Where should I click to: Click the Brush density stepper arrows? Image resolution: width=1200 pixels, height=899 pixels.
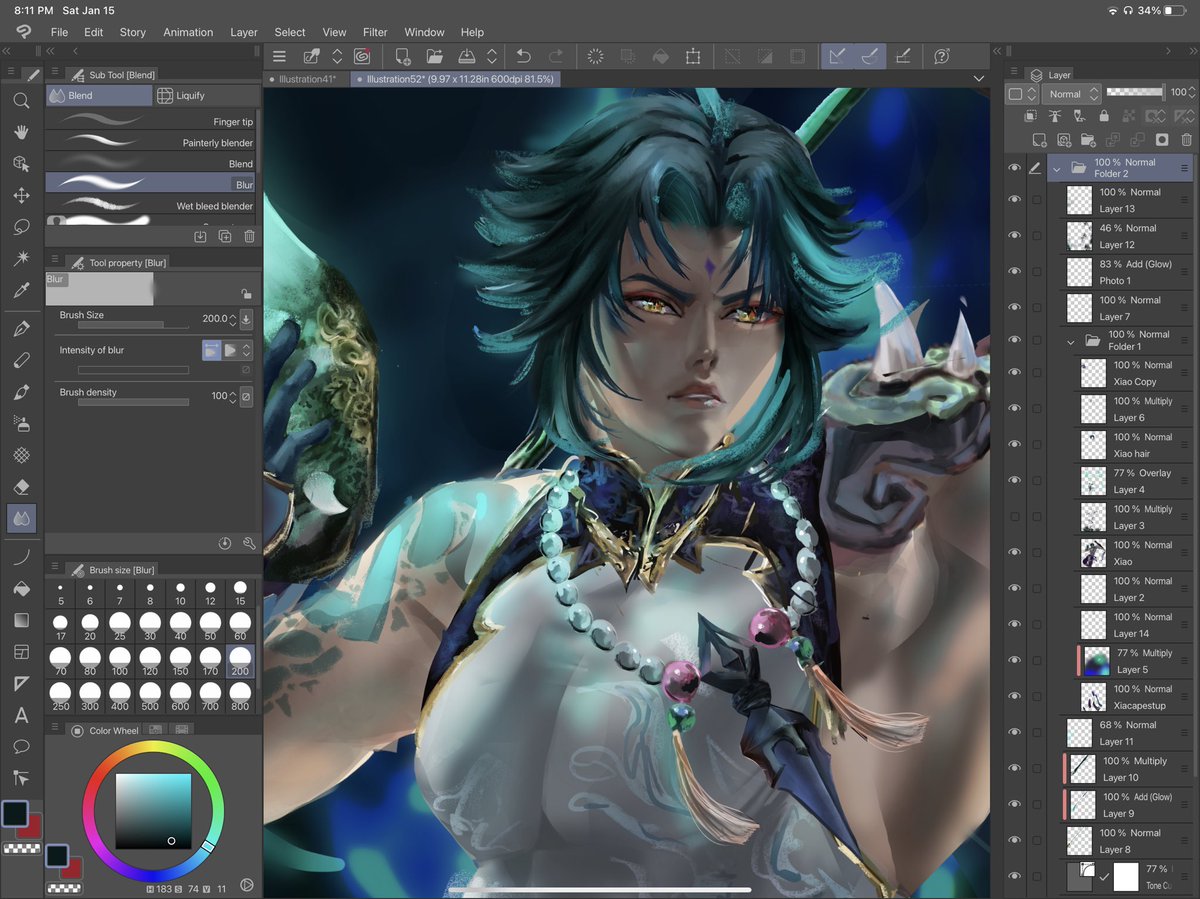coord(233,396)
